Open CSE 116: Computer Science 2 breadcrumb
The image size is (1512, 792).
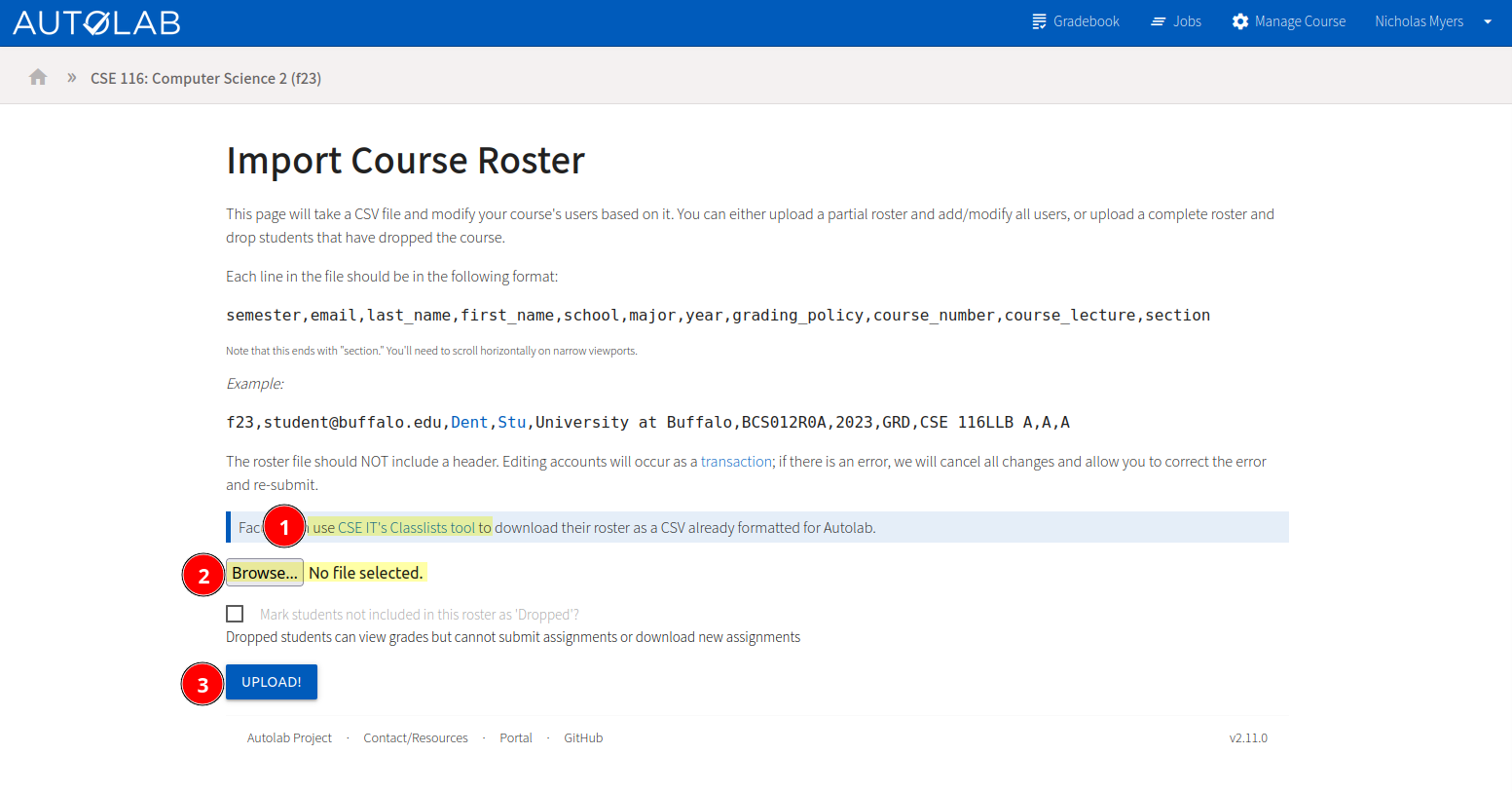coord(205,78)
